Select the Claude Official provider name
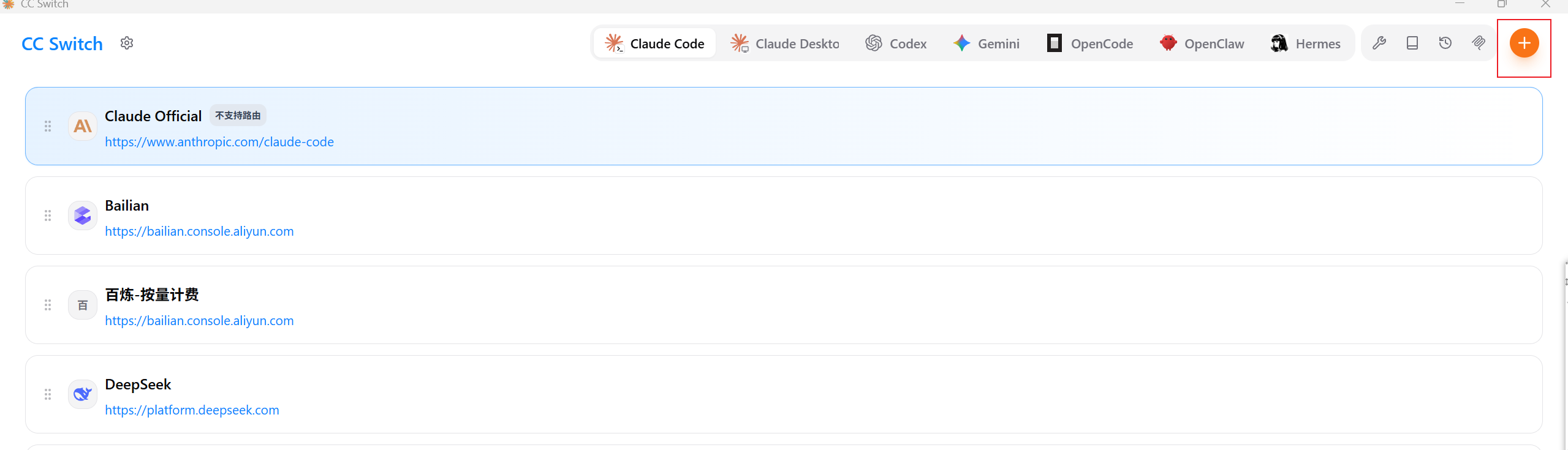Screen dimensions: 1568x450 click(x=153, y=116)
